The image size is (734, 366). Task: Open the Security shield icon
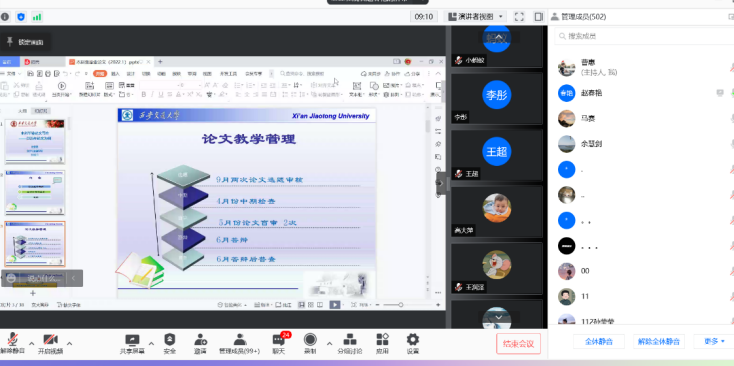(x=169, y=340)
